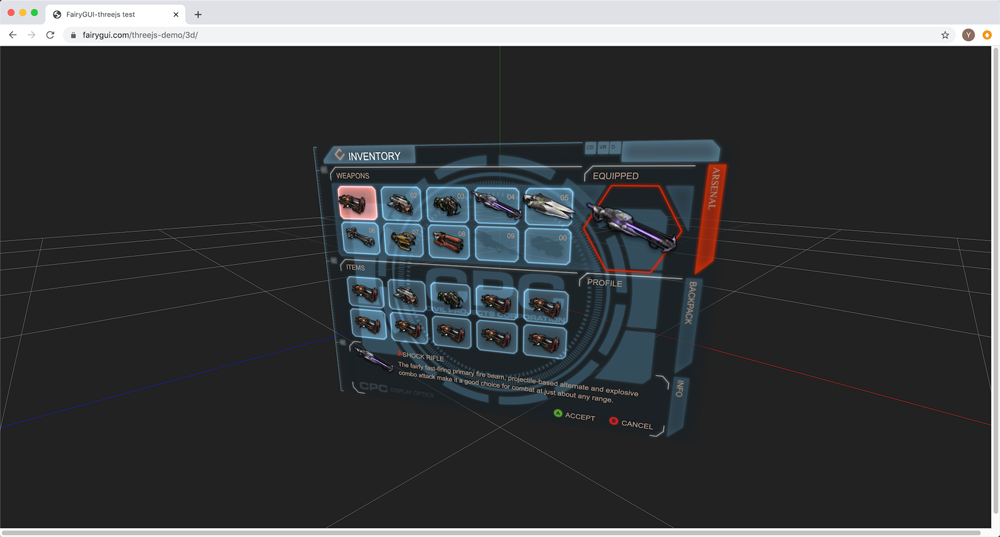Click empty weapon slot 09
This screenshot has height=537, width=1000.
click(497, 243)
